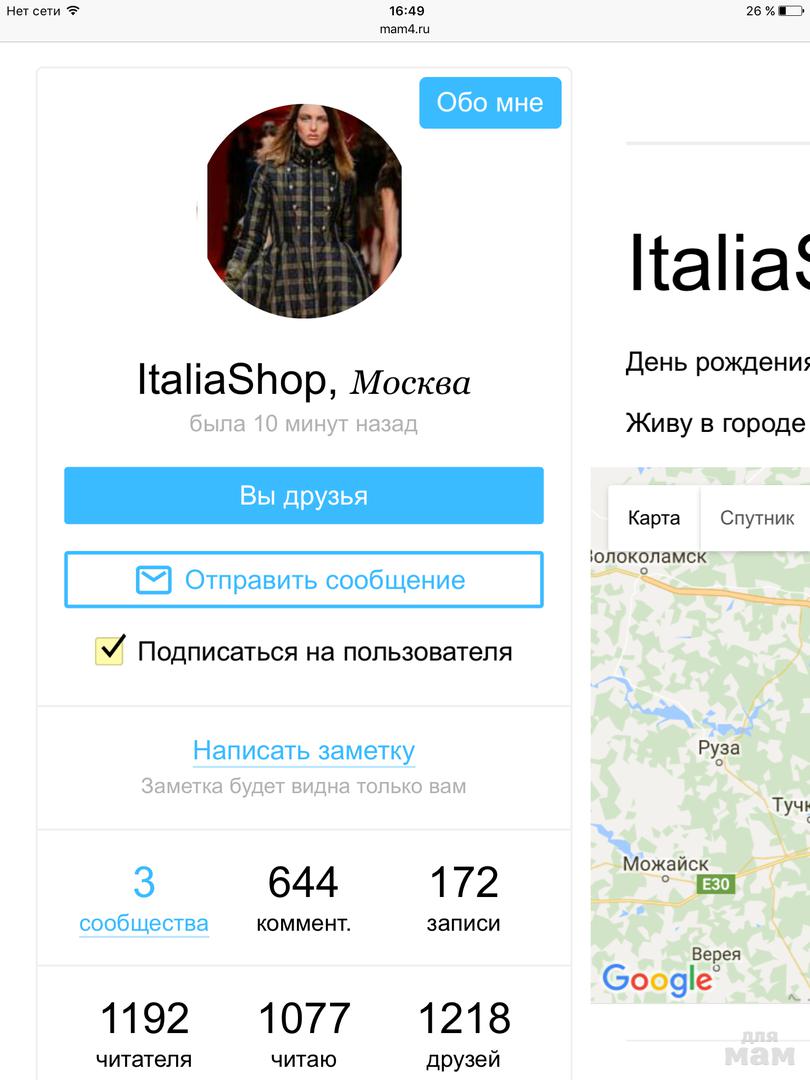
Task: Tap the battery indicator icon
Action: click(791, 10)
